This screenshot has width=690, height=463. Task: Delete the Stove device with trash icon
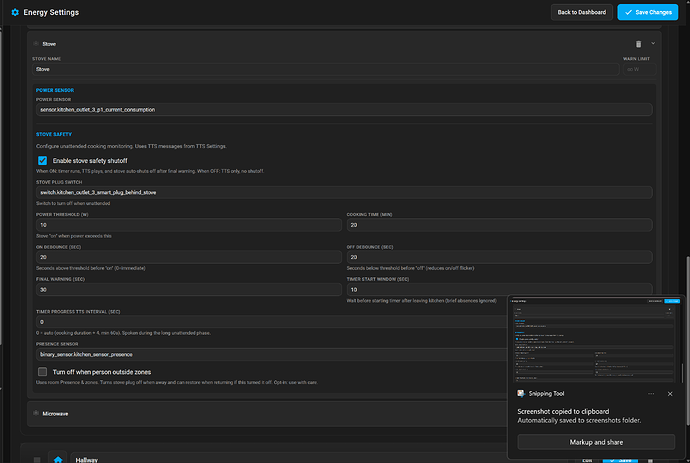(638, 44)
